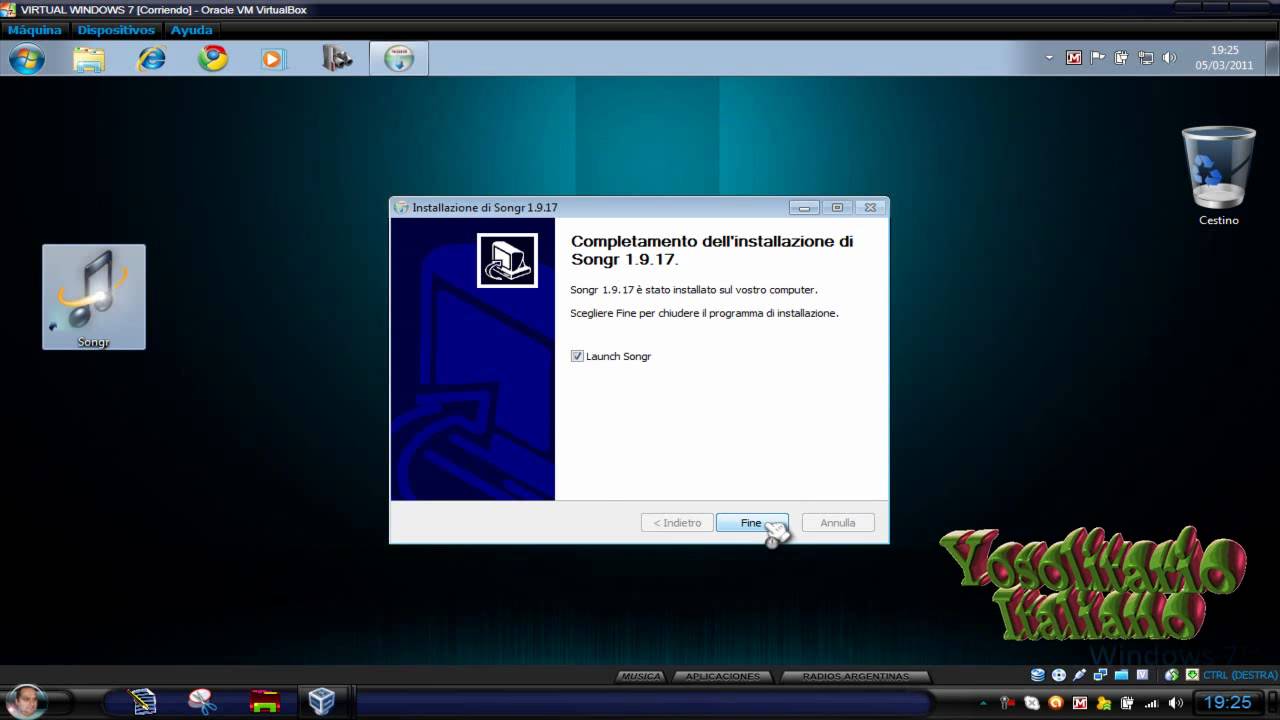Open the notepad document icon on host taskbar
1280x720 pixels.
click(143, 701)
